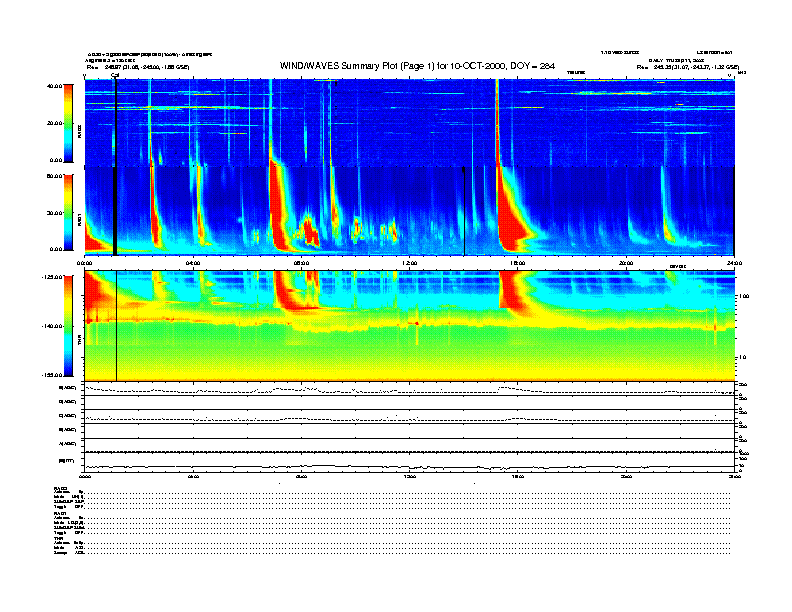Click the RAD2 vertical axis label

click(80, 132)
